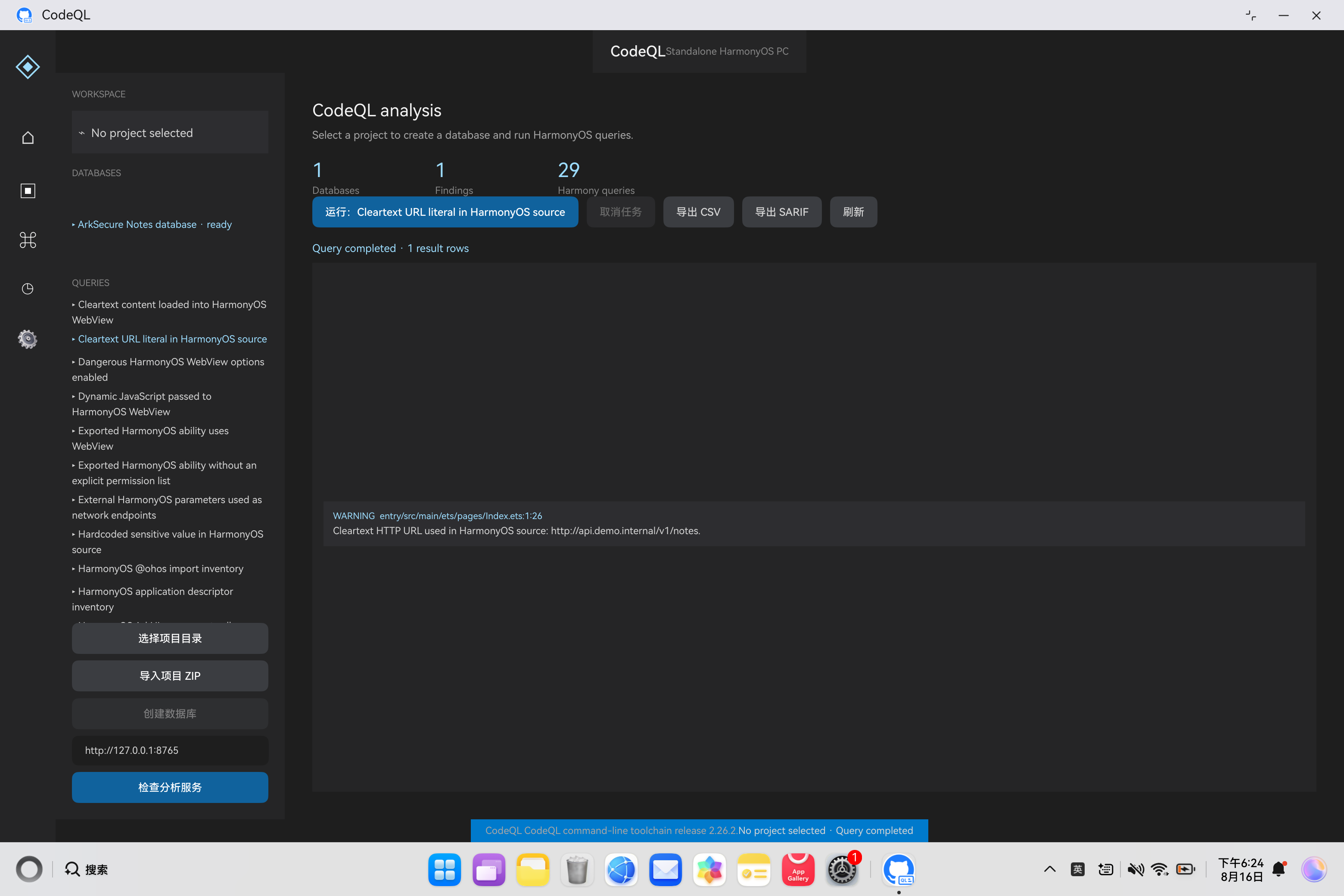Open the gear settings icon in sidebar
1344x896 pixels.
[28, 339]
